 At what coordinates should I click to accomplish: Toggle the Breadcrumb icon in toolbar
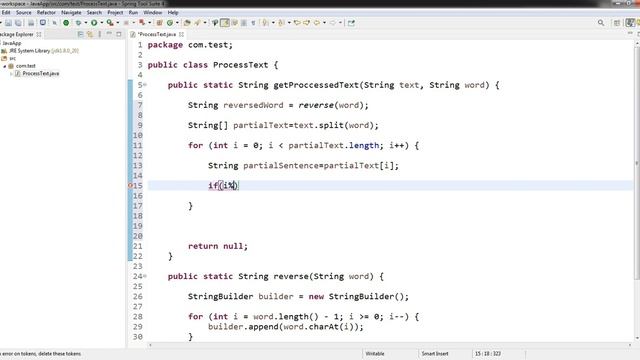215,23
